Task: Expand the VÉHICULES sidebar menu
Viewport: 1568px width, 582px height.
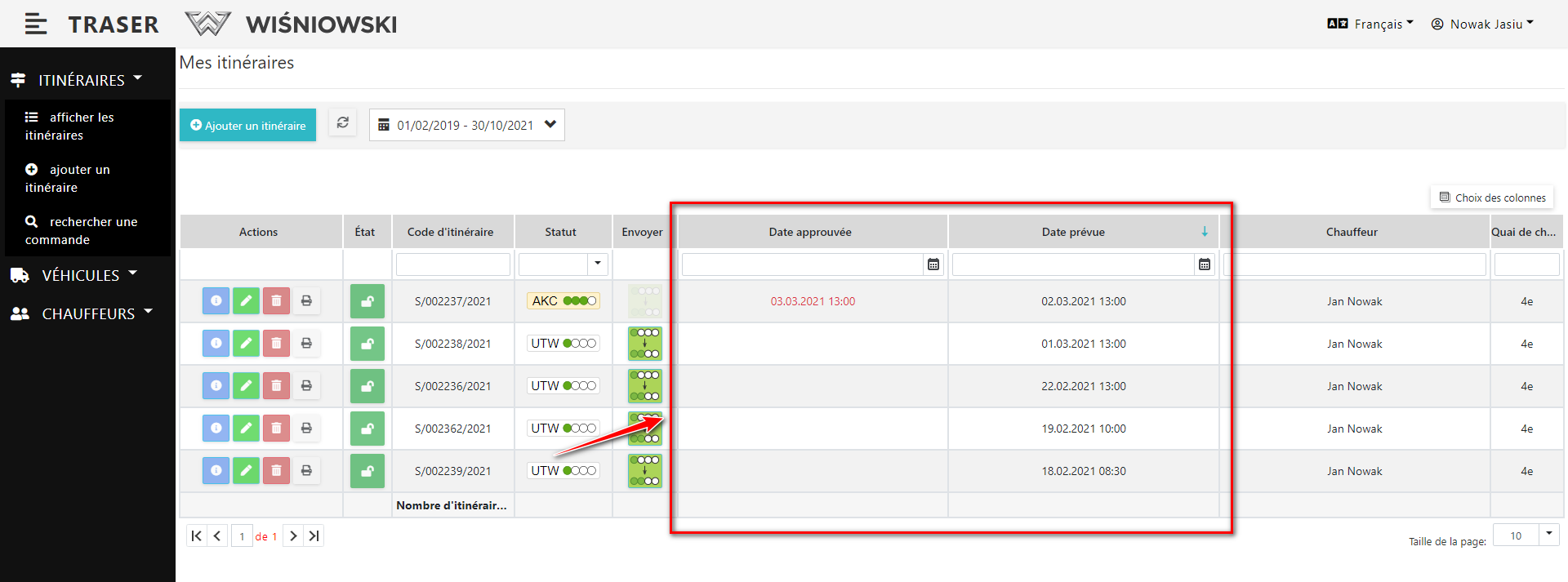Action: coord(80,276)
